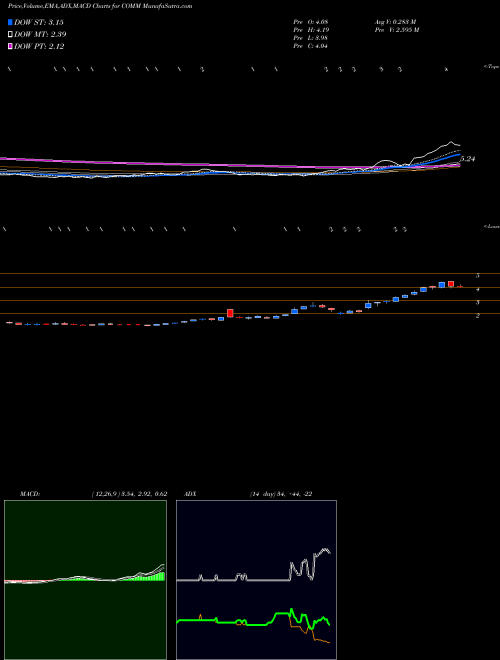Viewport: 500px width, 660px height.
Task: Click the price axis label 3
Action: pyautogui.click(x=478, y=303)
